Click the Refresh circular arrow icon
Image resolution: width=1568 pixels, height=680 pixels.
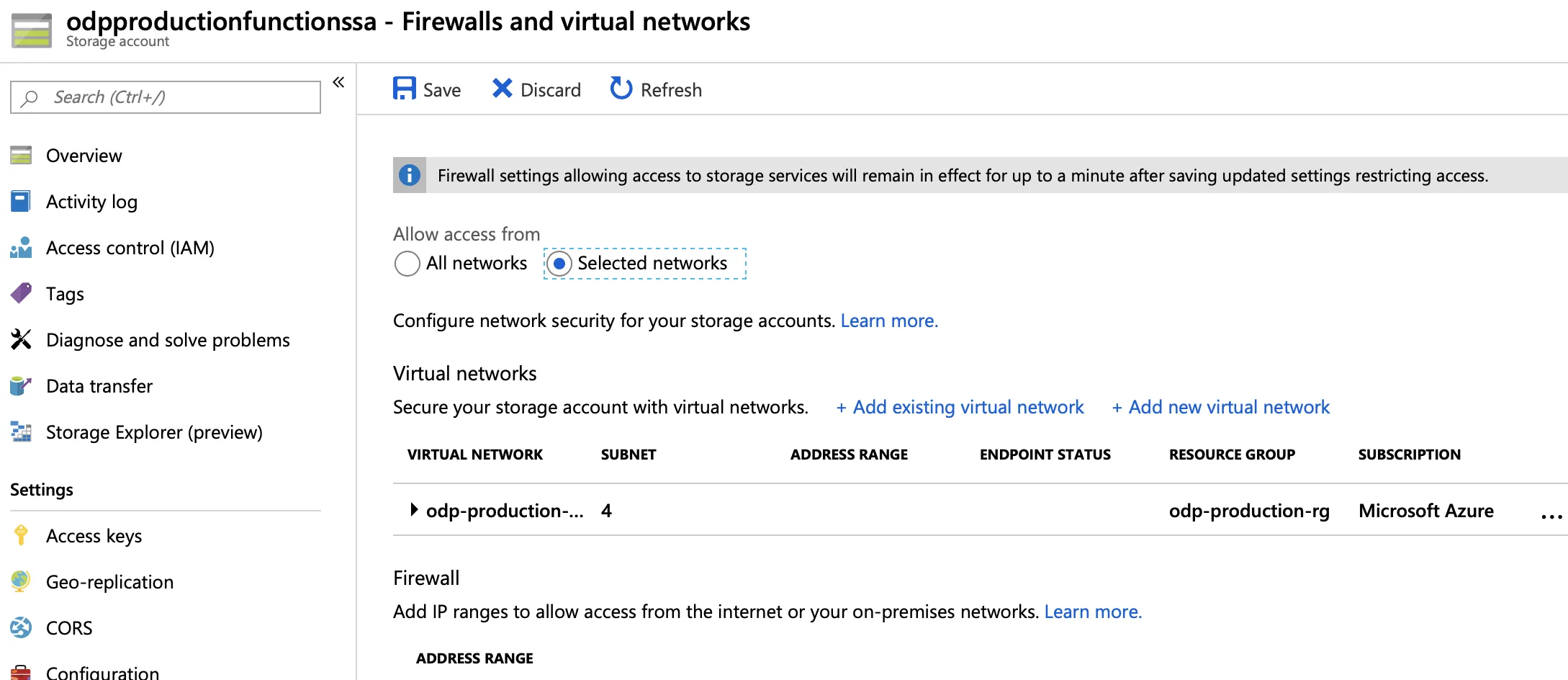621,89
